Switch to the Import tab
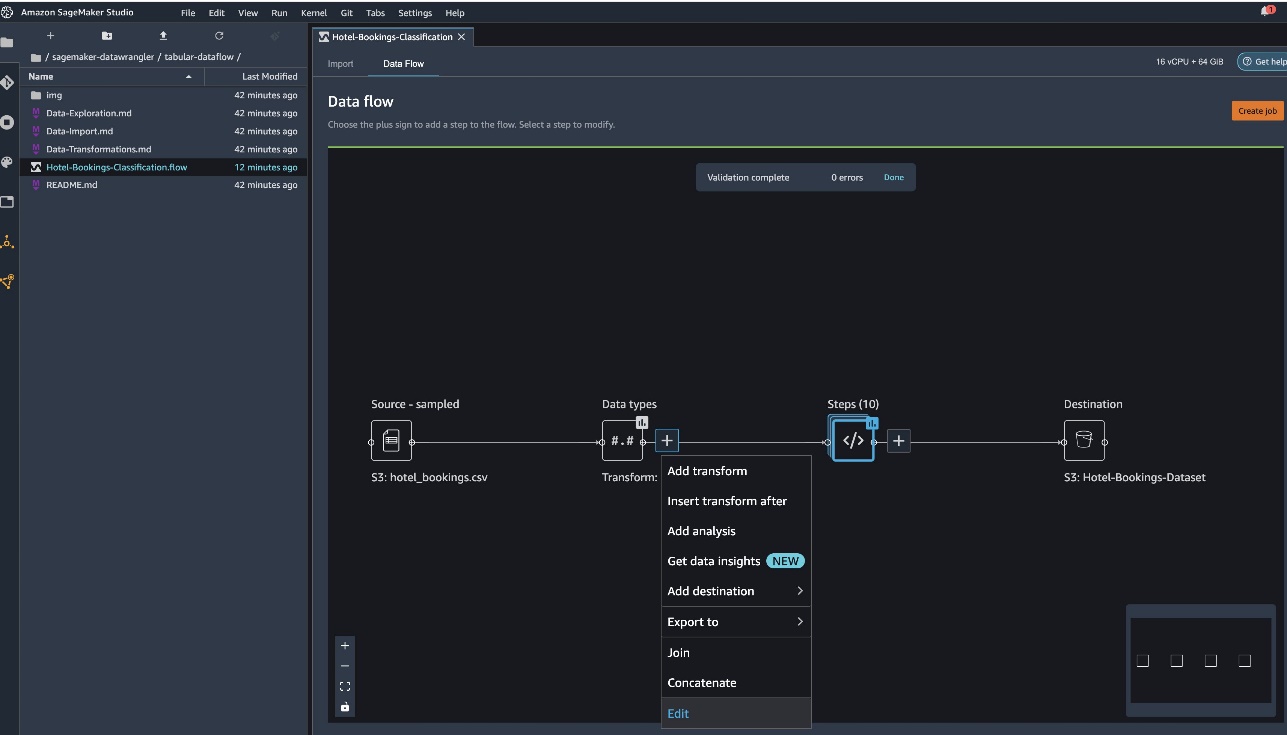The height and width of the screenshot is (735, 1287). click(x=340, y=63)
